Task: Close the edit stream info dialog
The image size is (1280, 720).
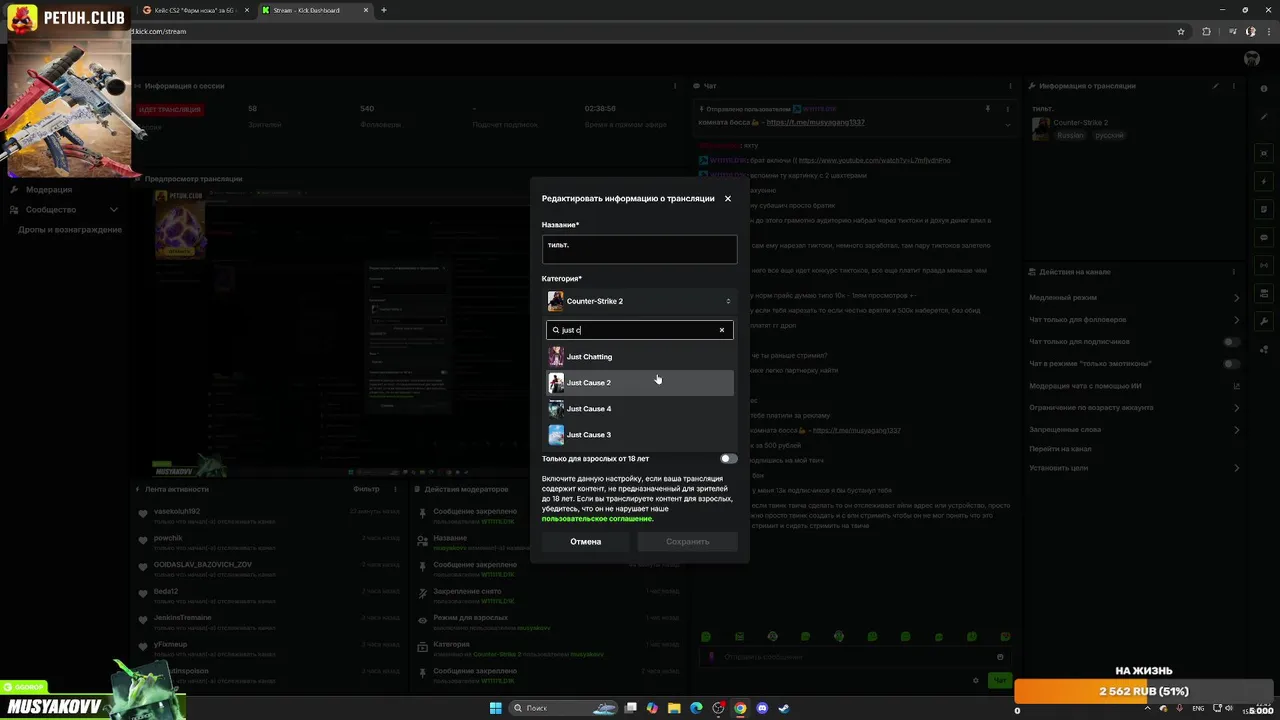Action: [727, 199]
